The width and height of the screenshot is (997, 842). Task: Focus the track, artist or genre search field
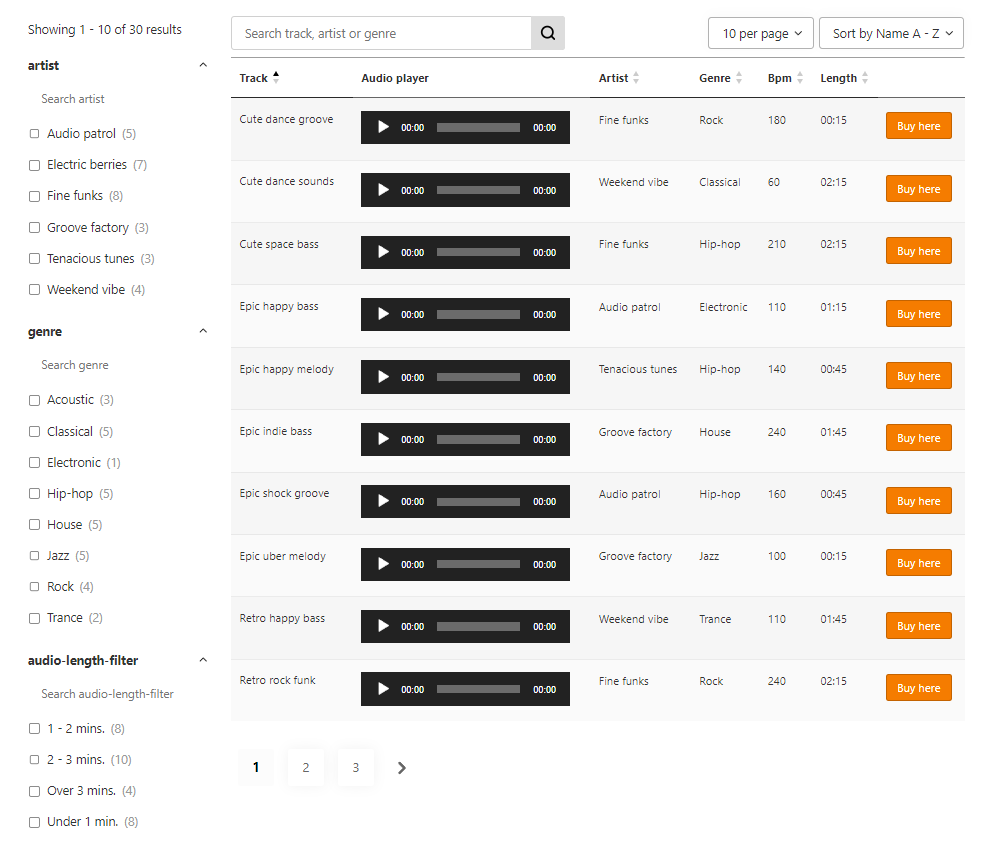click(382, 33)
